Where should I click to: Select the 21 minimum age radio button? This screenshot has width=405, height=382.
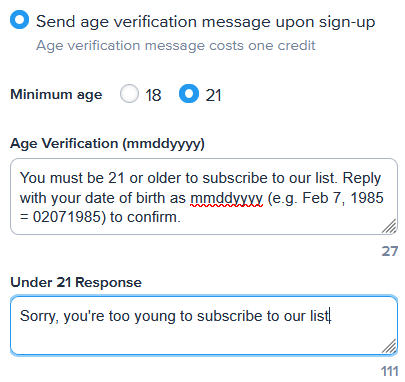click(x=189, y=94)
